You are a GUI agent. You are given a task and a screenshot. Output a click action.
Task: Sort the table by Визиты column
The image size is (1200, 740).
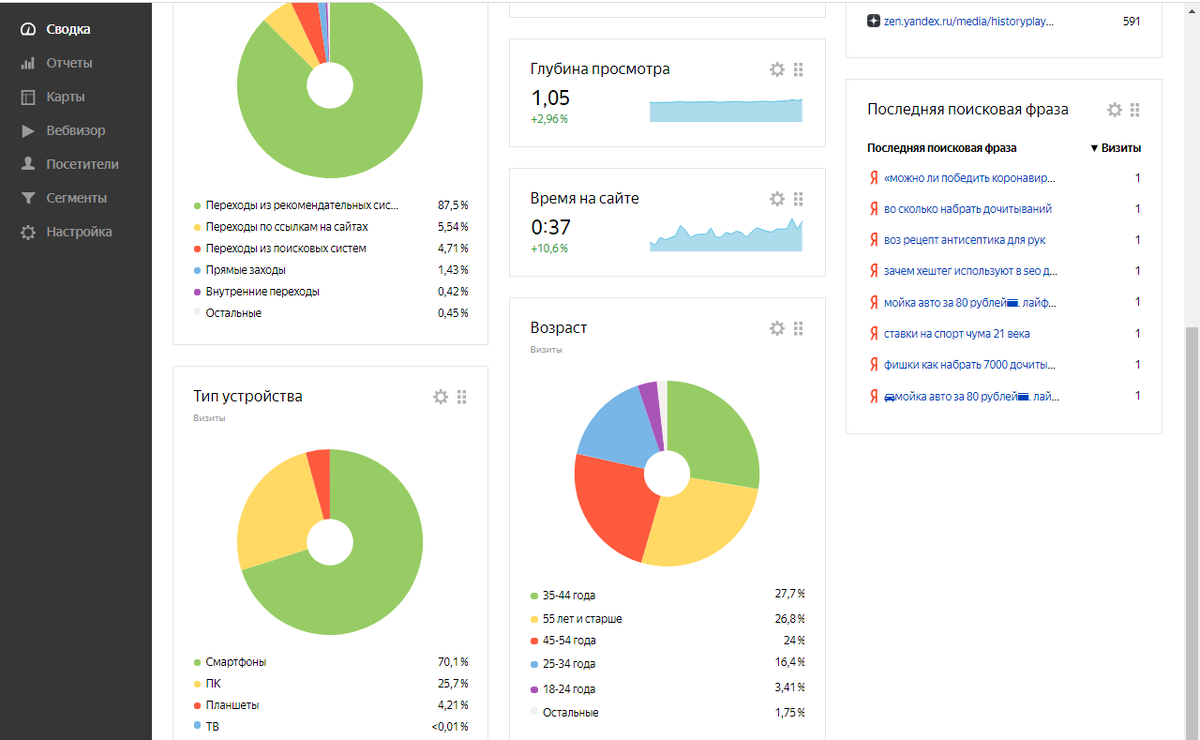[x=1115, y=148]
